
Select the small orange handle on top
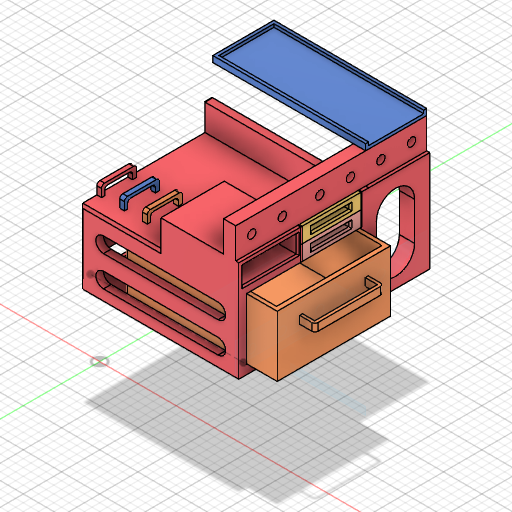pyautogui.click(x=162, y=206)
